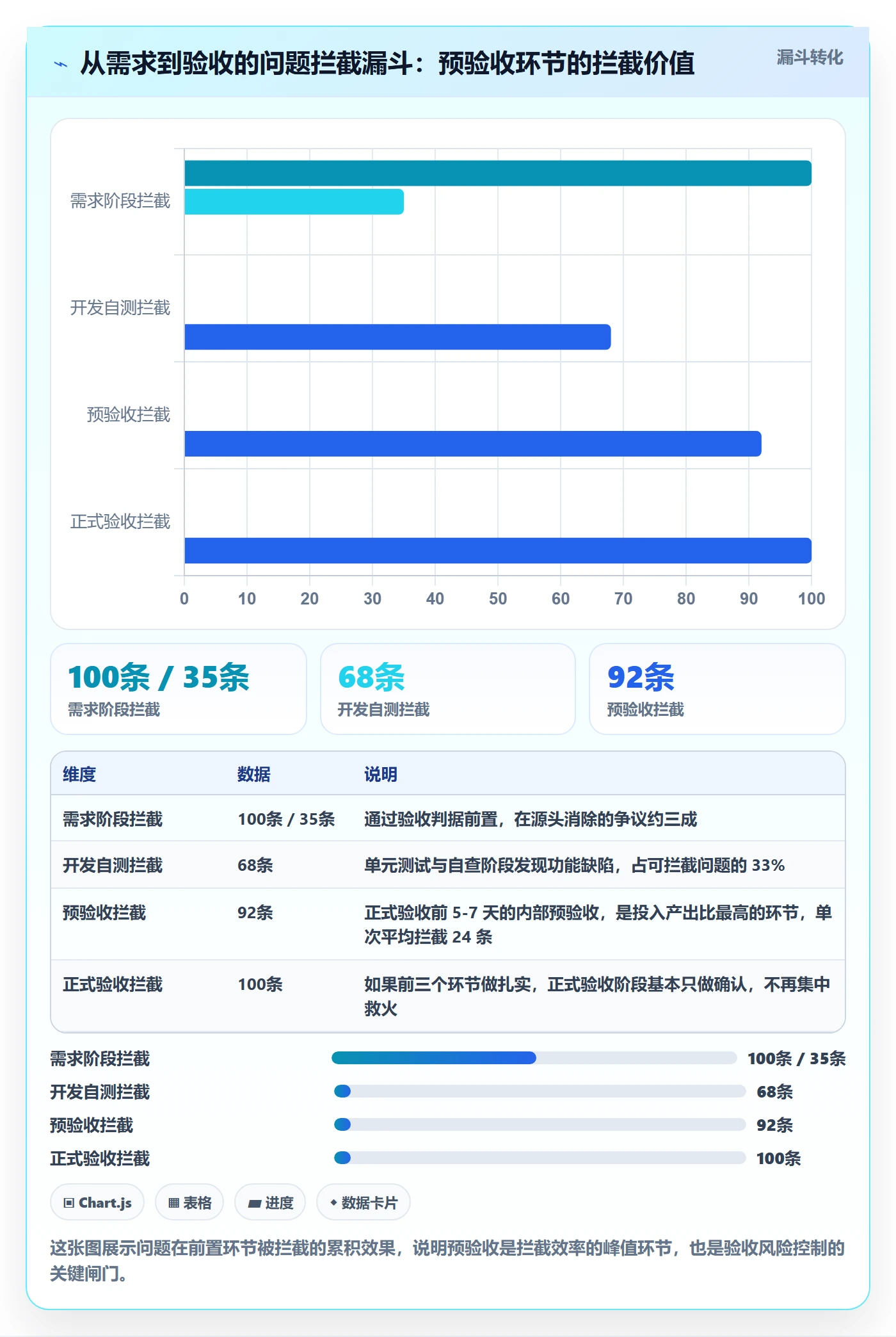Click the 100条 value in progress list
The image size is (896, 1337).
coord(779,1158)
